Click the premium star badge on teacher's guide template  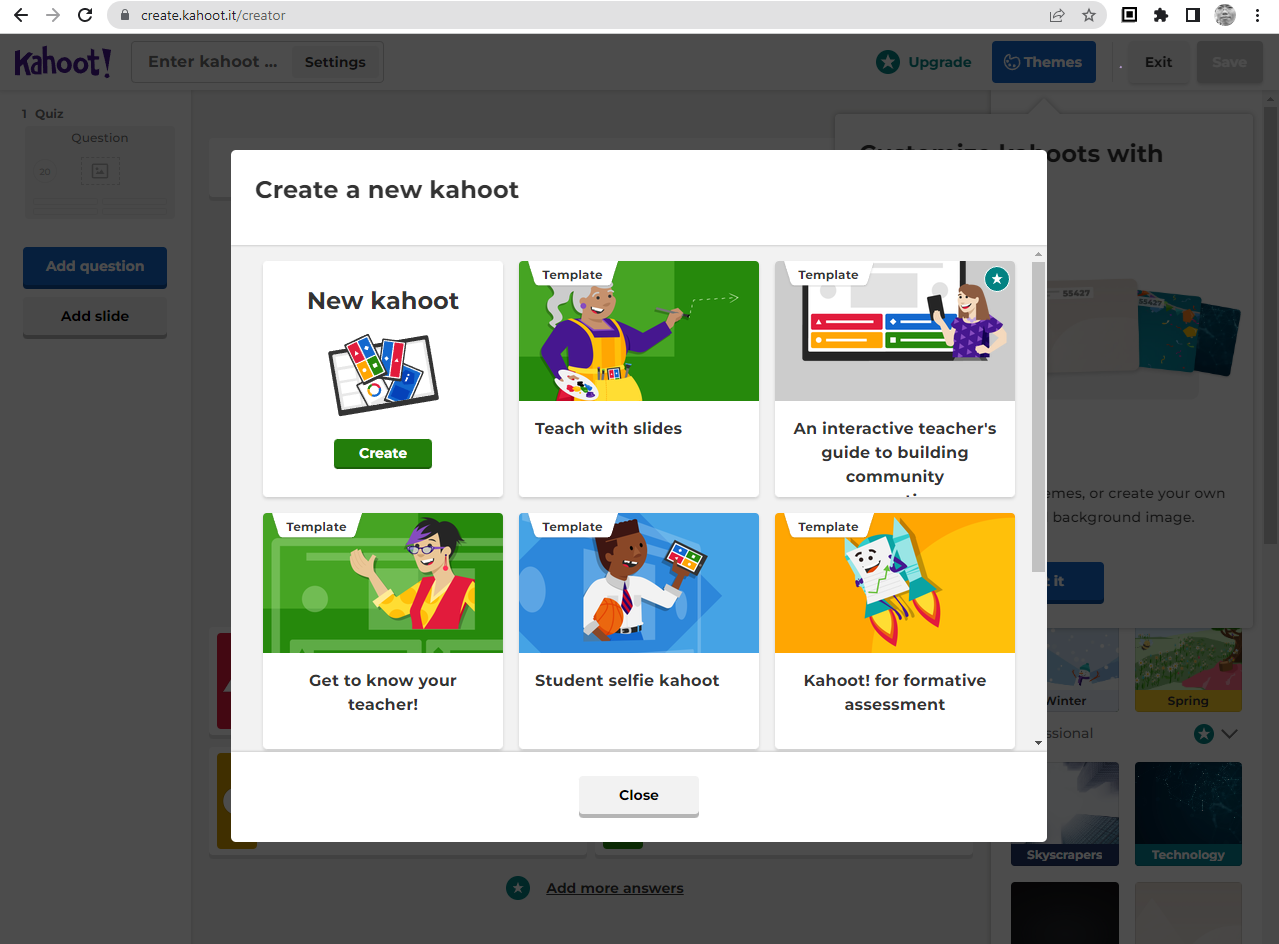[996, 279]
